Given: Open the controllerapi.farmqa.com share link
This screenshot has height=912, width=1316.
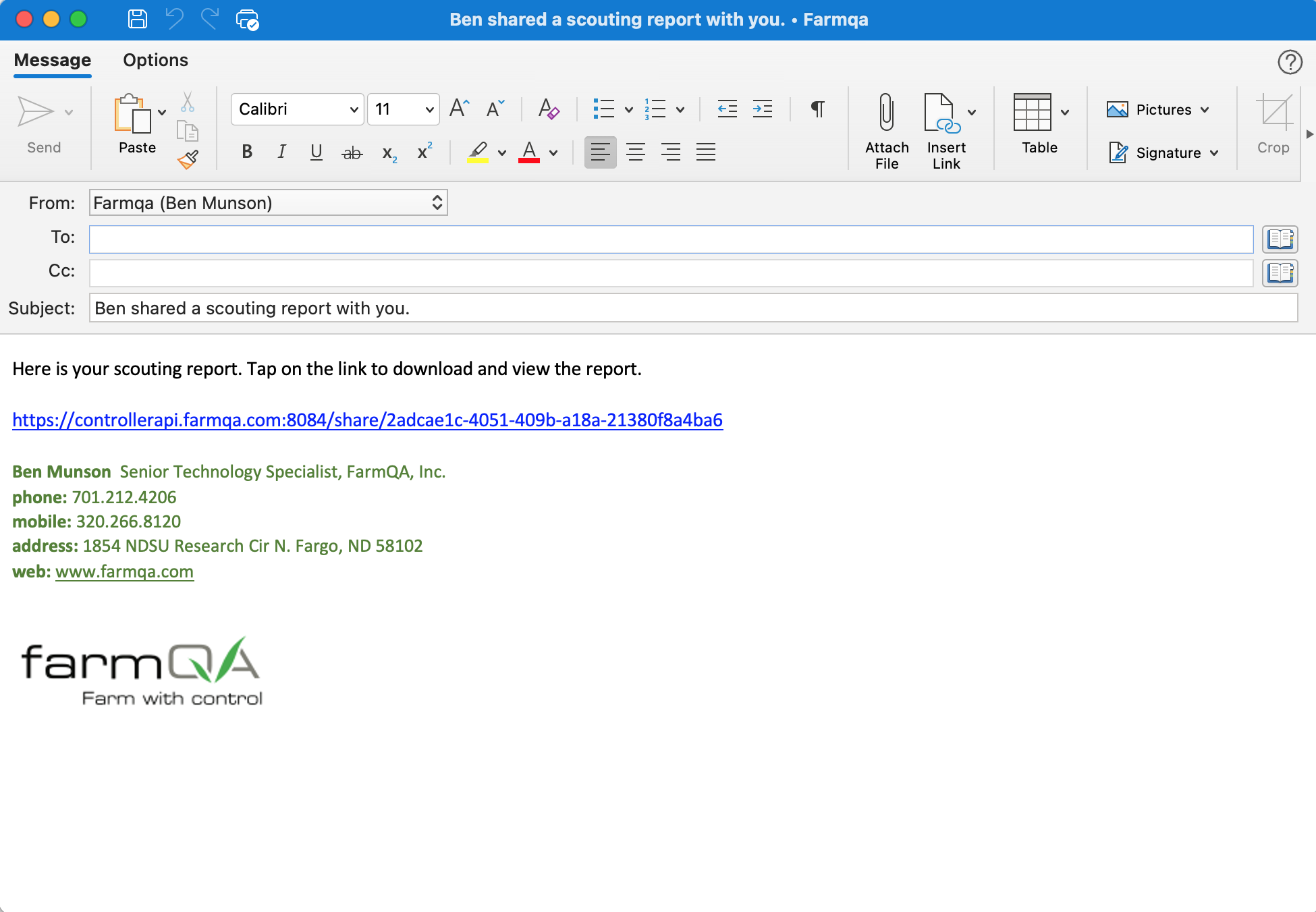Looking at the screenshot, I should coord(368,420).
